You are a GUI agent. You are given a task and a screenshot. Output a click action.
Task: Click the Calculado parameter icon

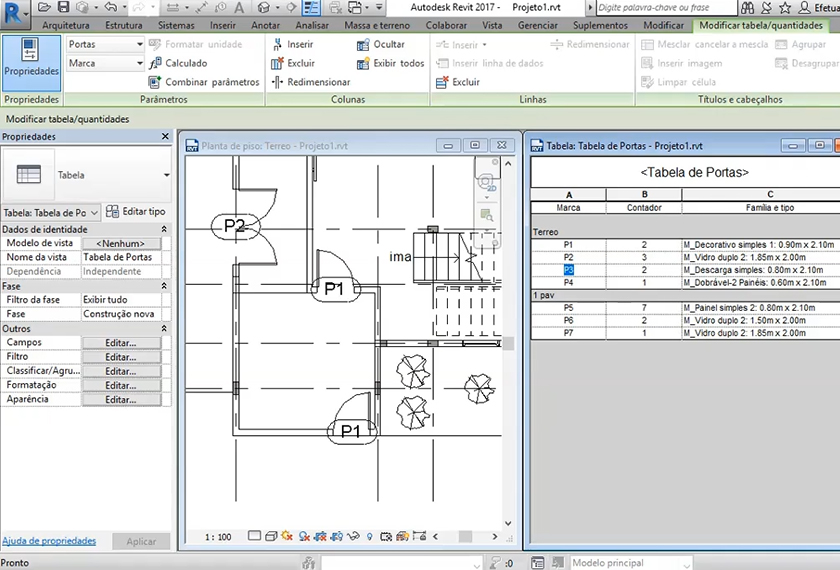tap(155, 63)
